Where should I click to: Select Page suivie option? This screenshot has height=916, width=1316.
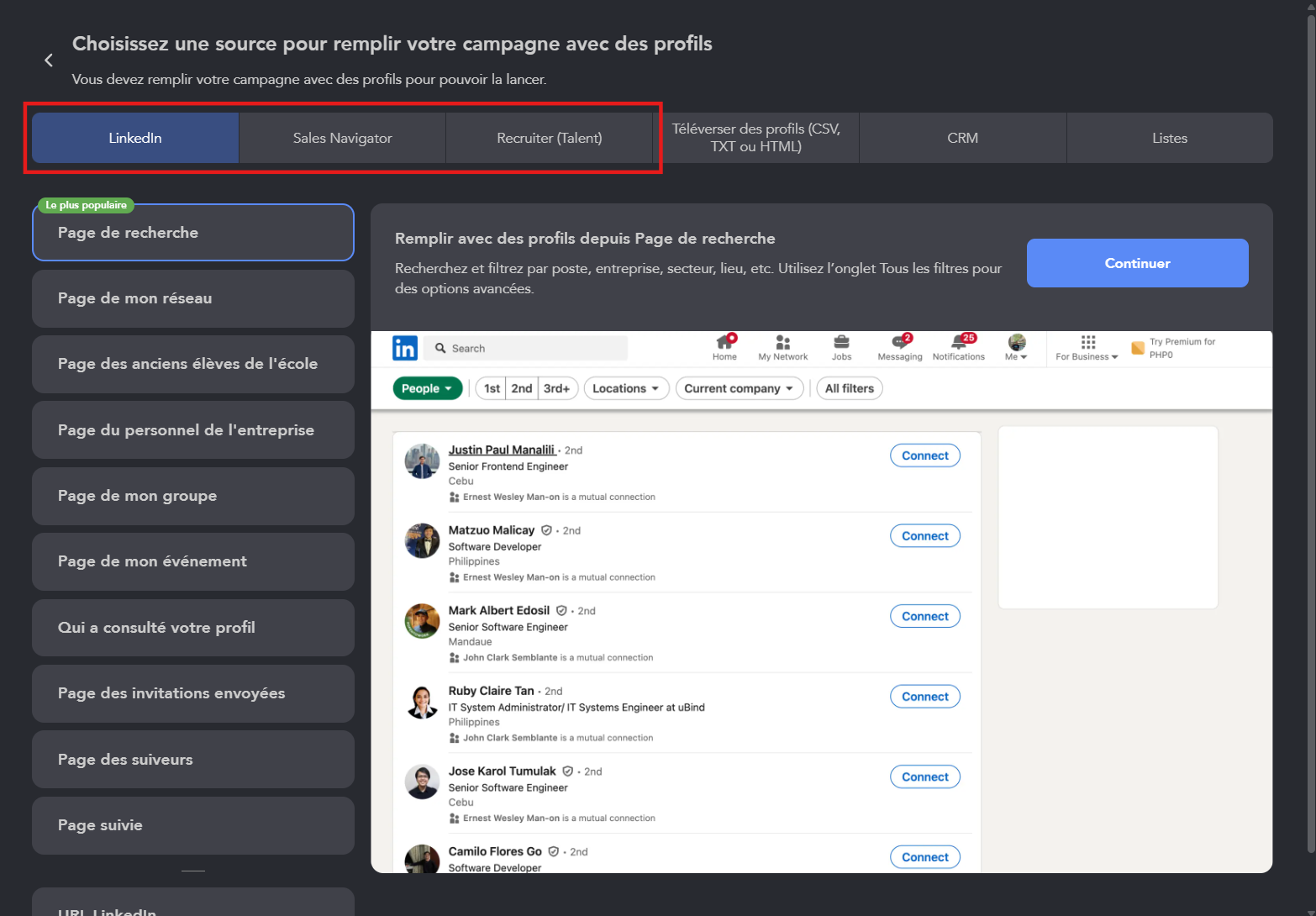click(x=193, y=825)
